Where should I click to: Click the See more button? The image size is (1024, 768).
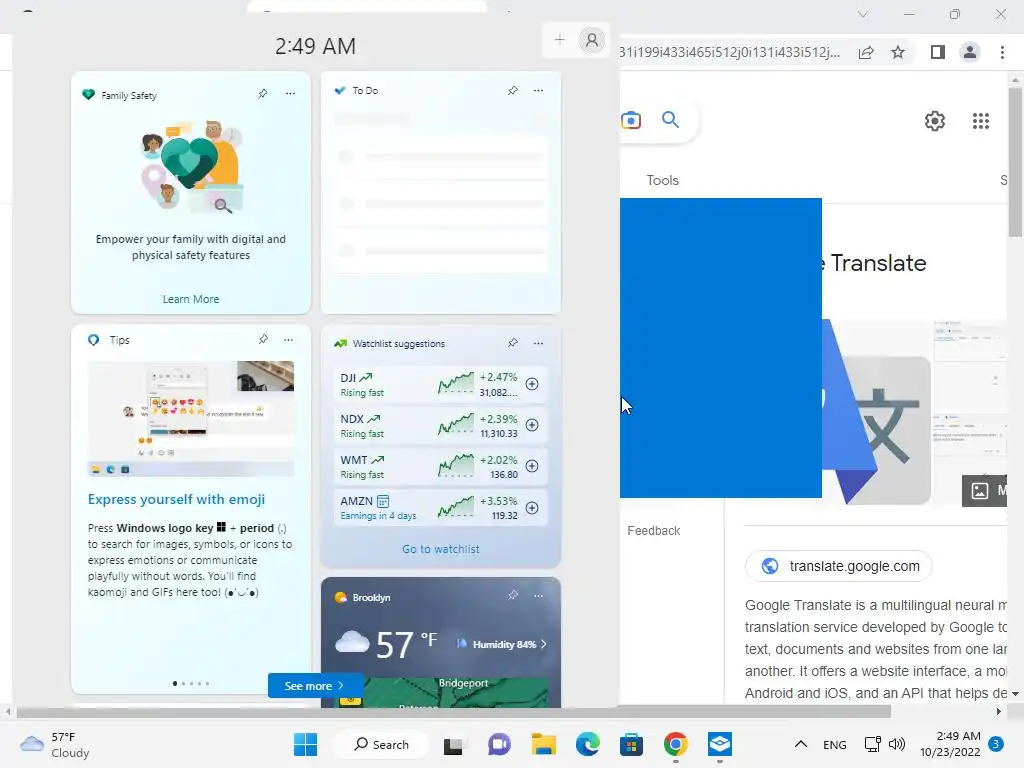pyautogui.click(x=315, y=686)
